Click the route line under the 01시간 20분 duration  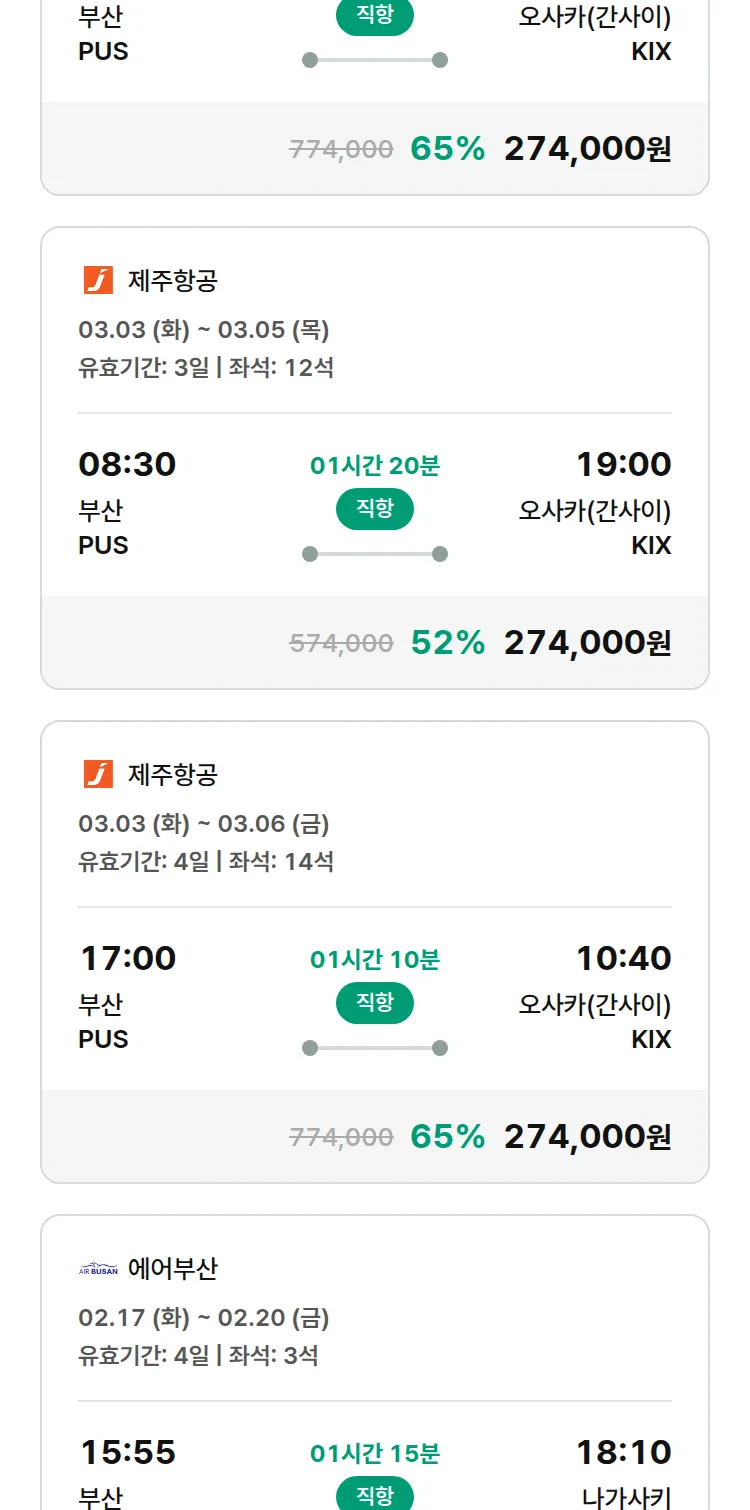(375, 554)
